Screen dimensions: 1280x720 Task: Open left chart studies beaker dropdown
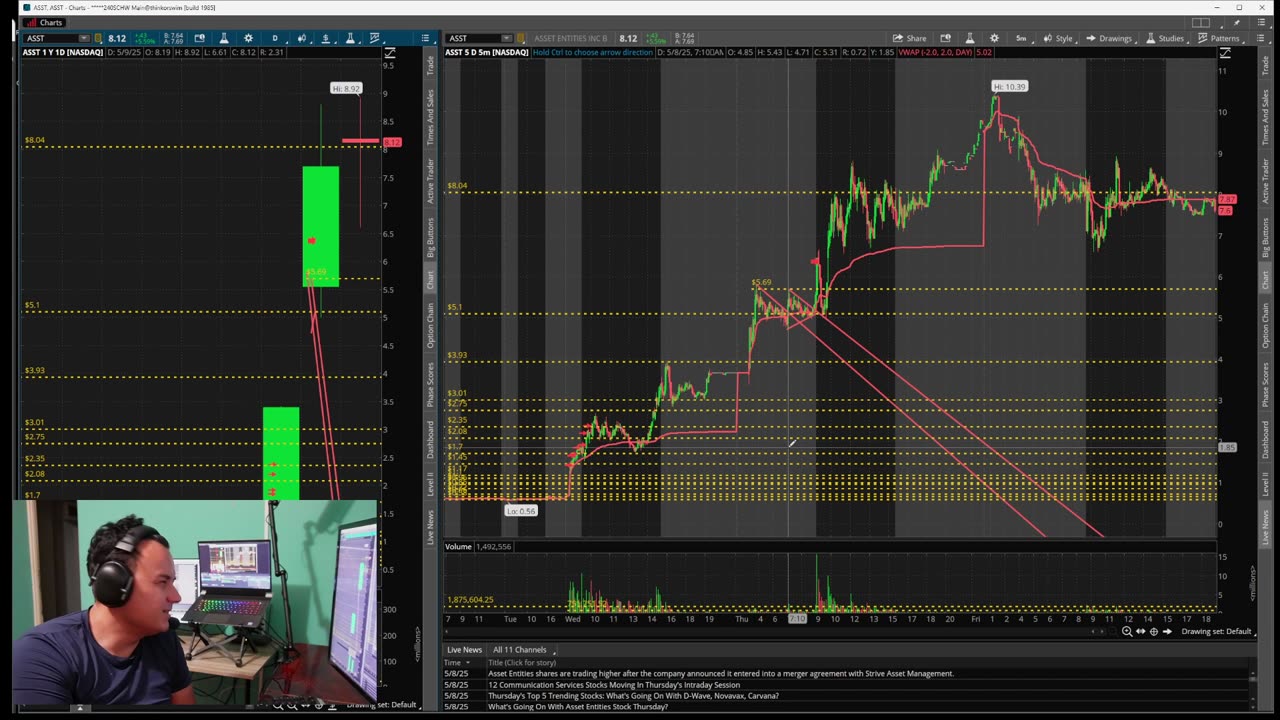[350, 38]
